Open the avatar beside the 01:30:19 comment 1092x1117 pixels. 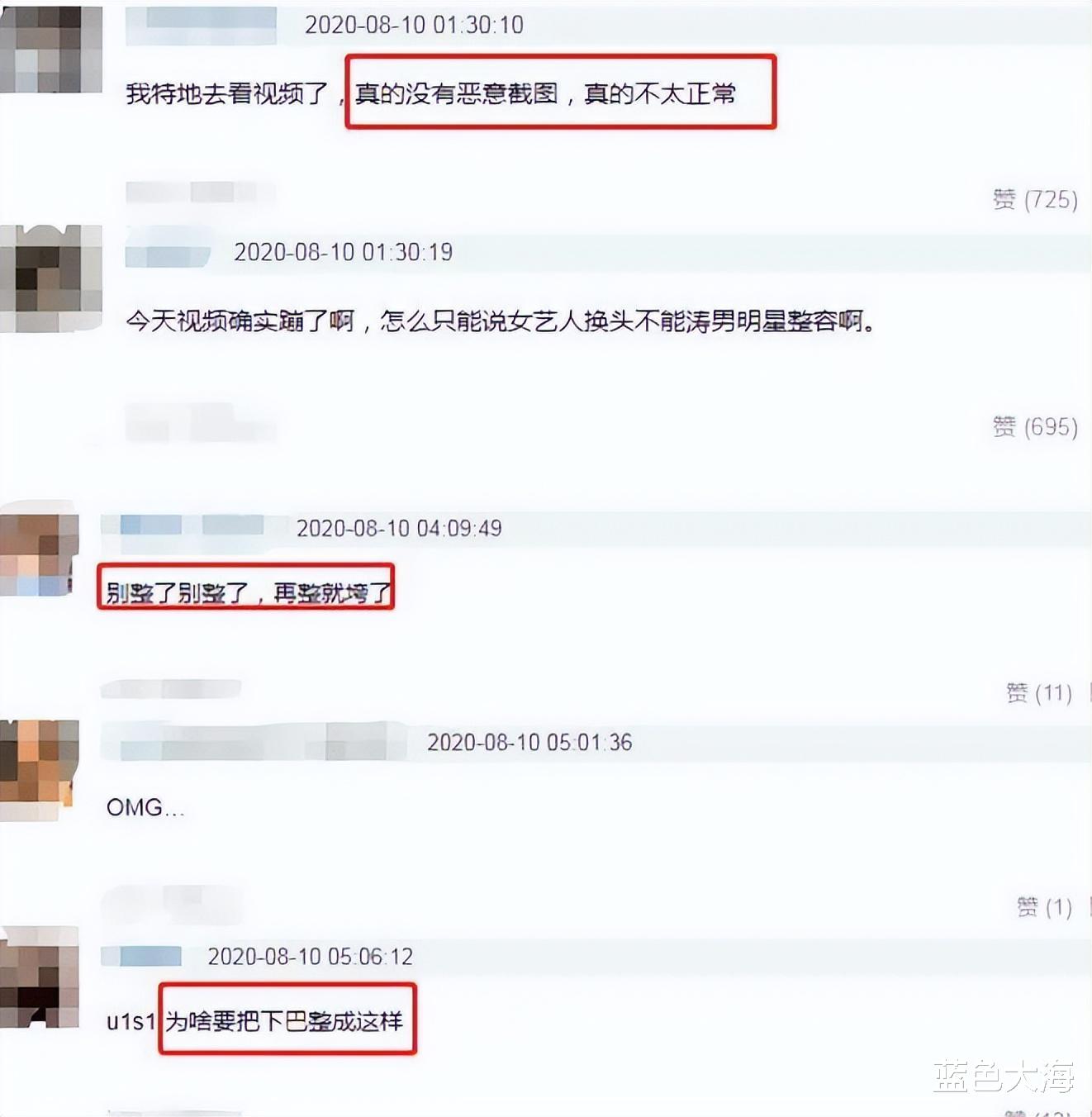[50, 278]
